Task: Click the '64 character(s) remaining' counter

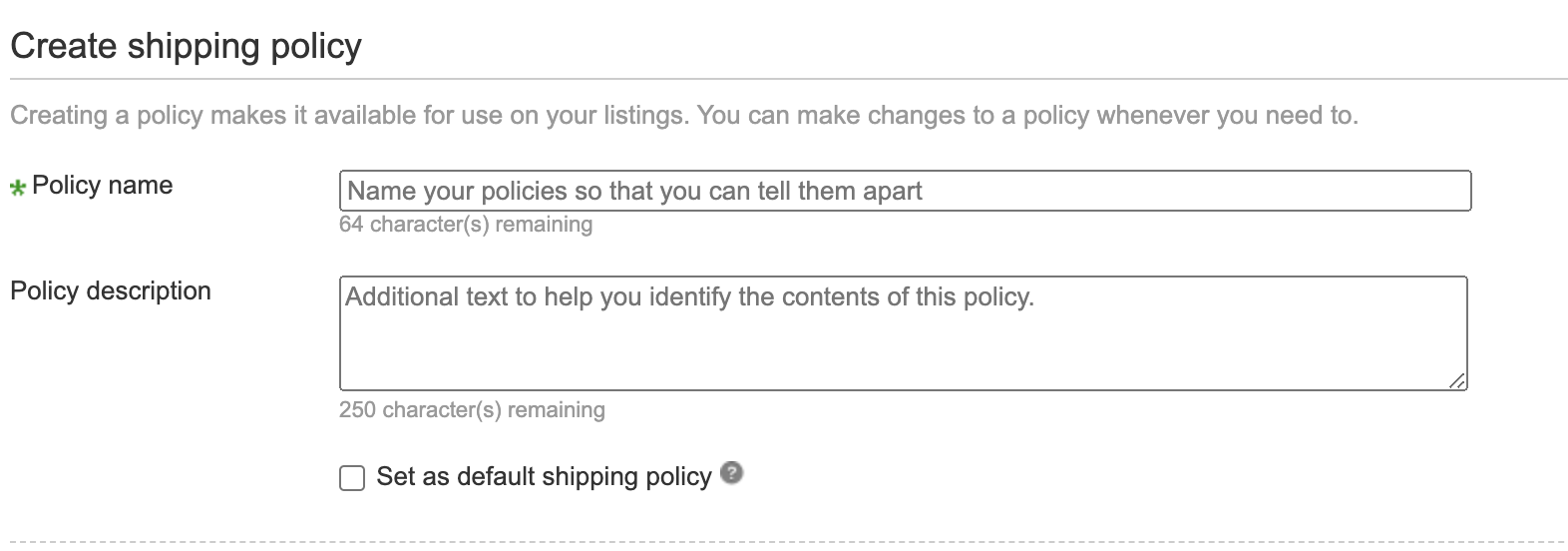Action: (466, 225)
